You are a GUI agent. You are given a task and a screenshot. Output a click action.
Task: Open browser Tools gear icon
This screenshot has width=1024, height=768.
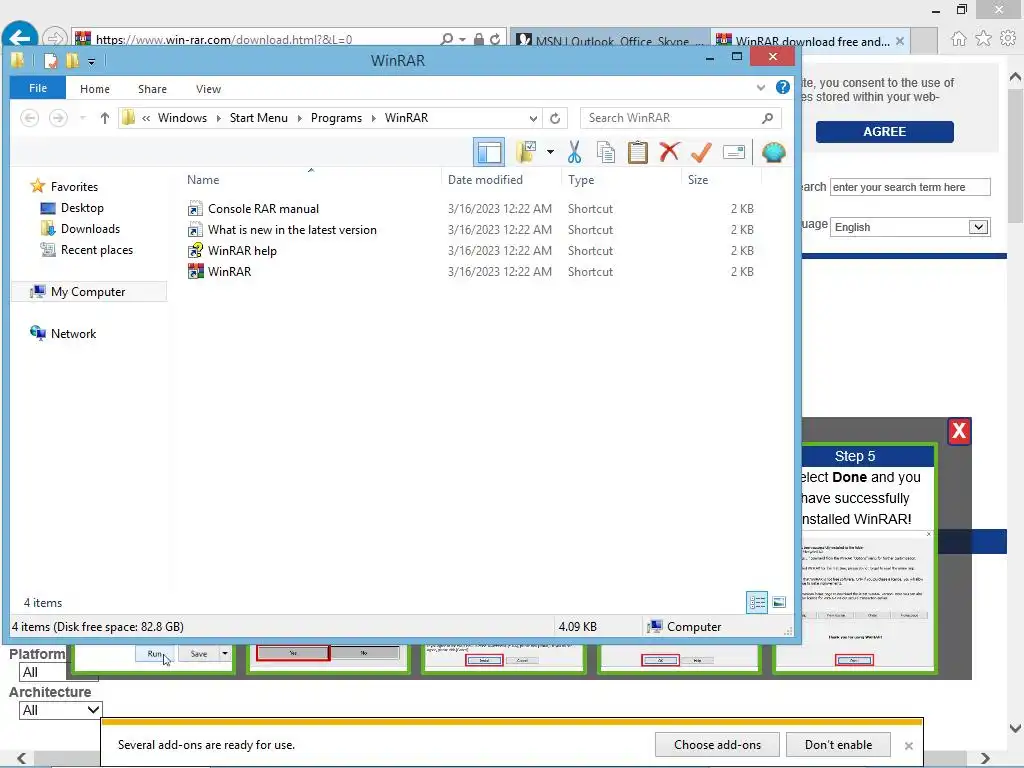pos(1008,39)
